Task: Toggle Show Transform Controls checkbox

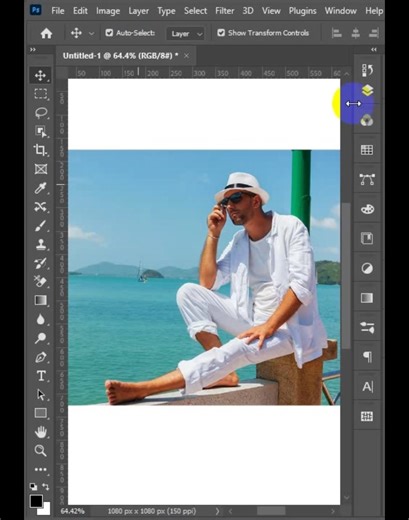Action: [221, 33]
